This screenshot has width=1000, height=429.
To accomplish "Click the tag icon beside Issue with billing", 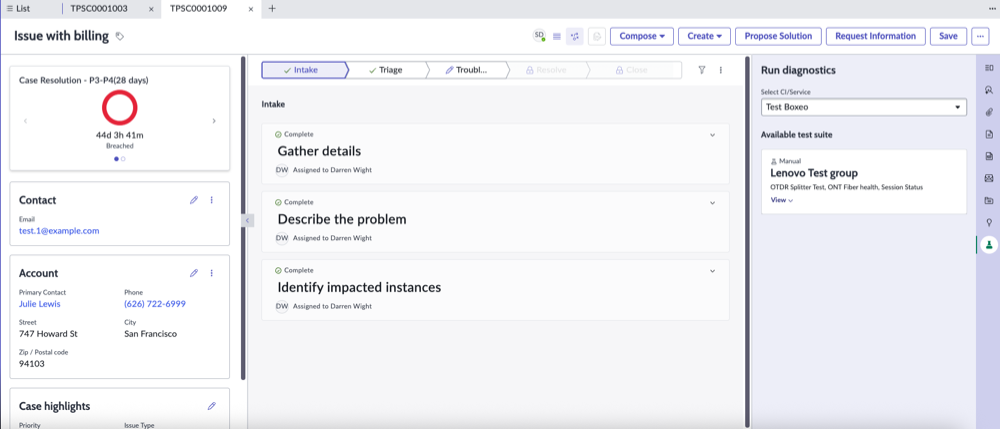I will (120, 37).
